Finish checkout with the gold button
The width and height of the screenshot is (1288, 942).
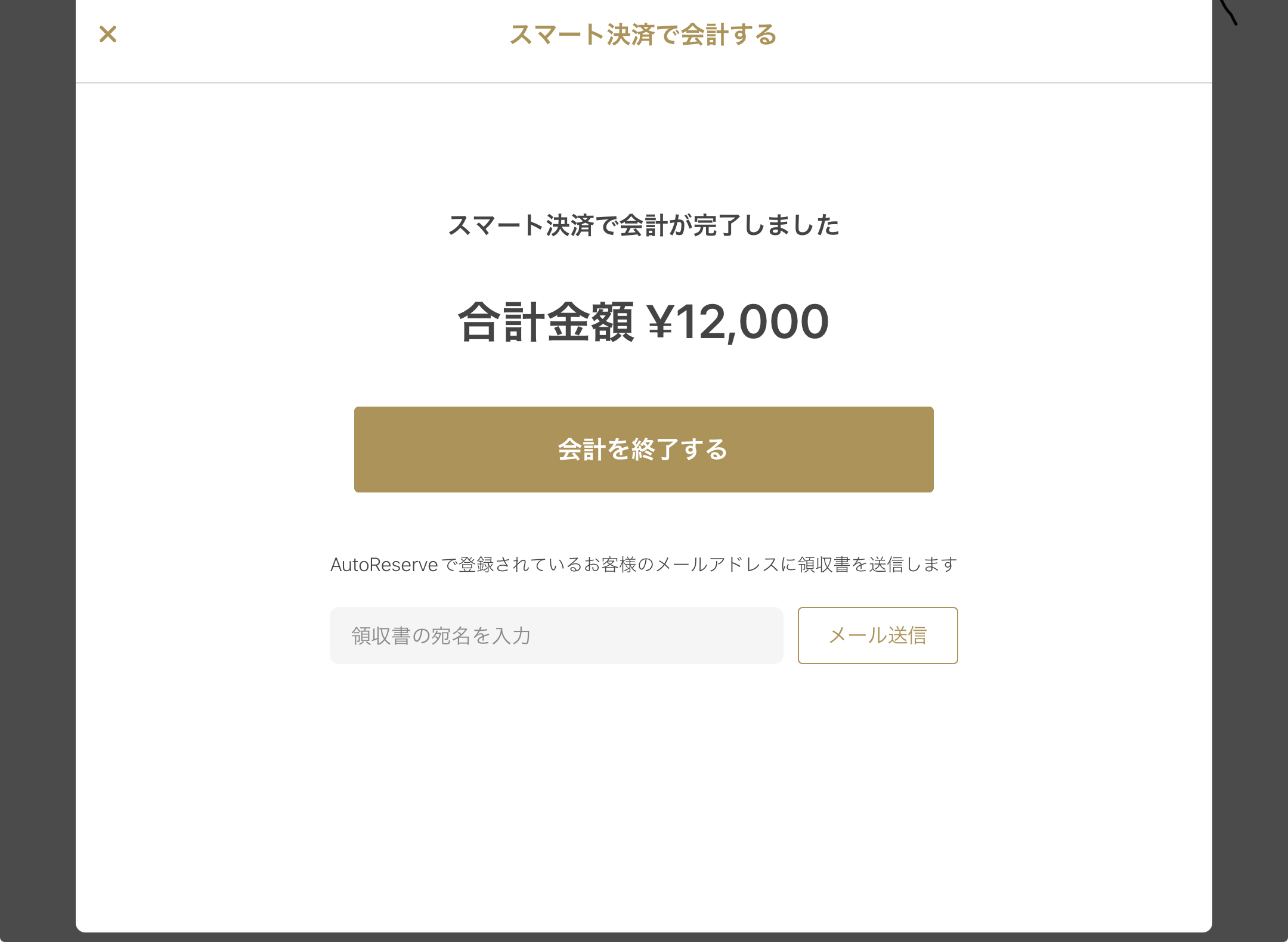point(643,449)
